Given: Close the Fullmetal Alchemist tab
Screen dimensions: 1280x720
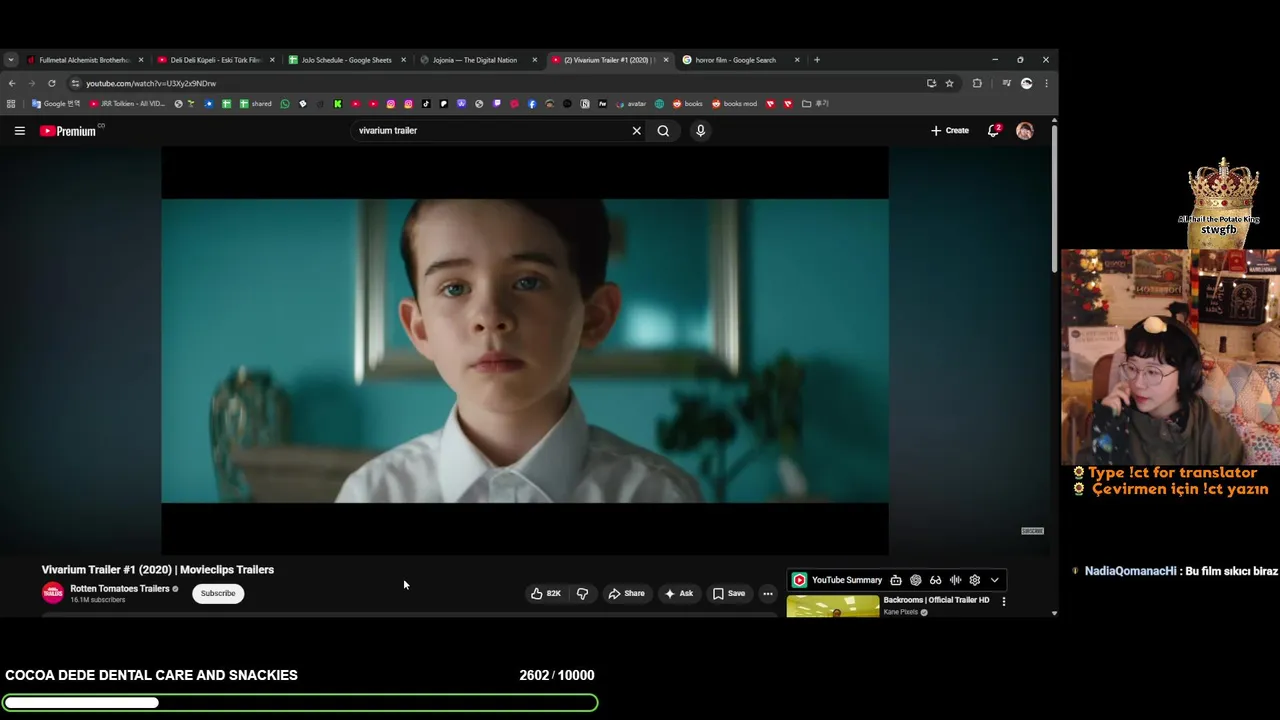Looking at the screenshot, I should pyautogui.click(x=141, y=60).
